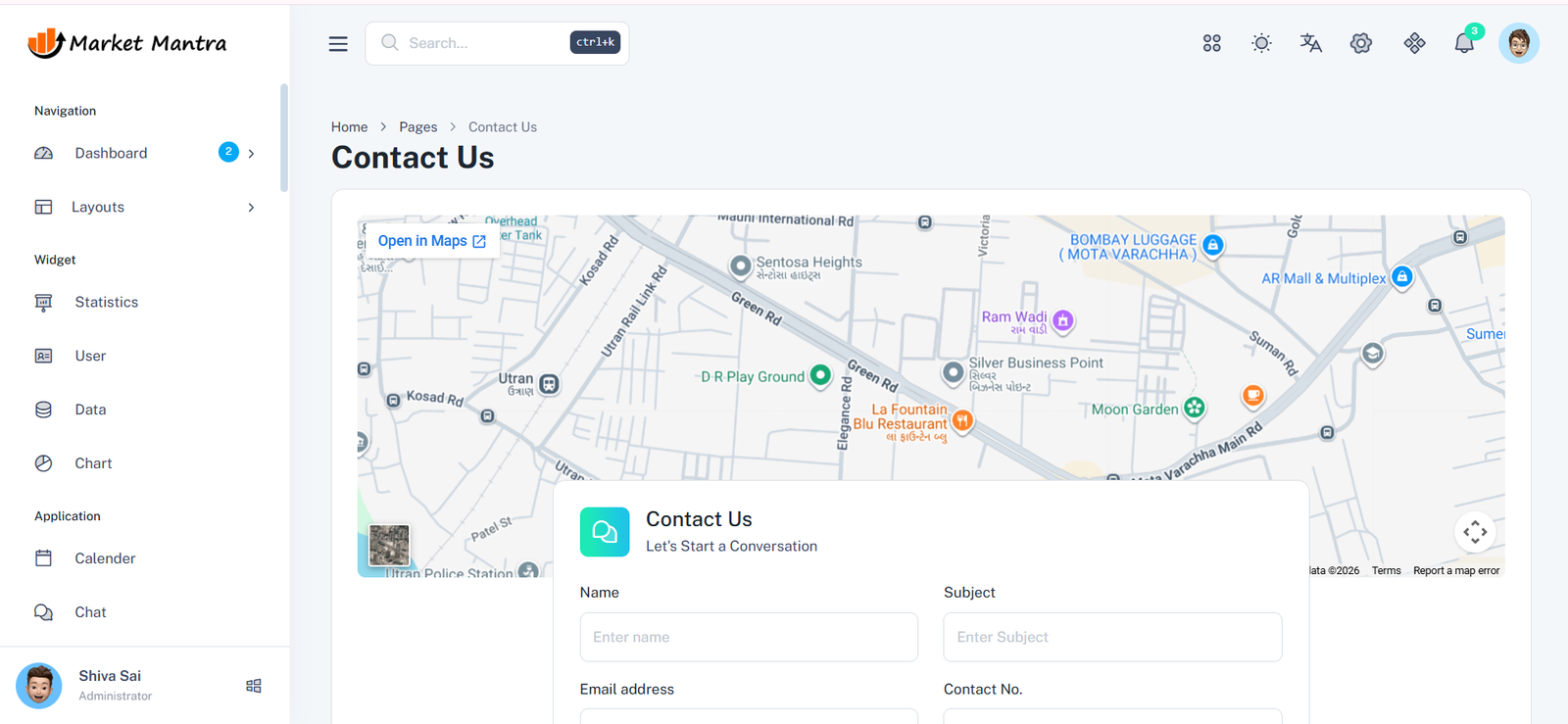Open the sidebar profile options icon
Image resolution: width=1568 pixels, height=724 pixels.
click(254, 686)
